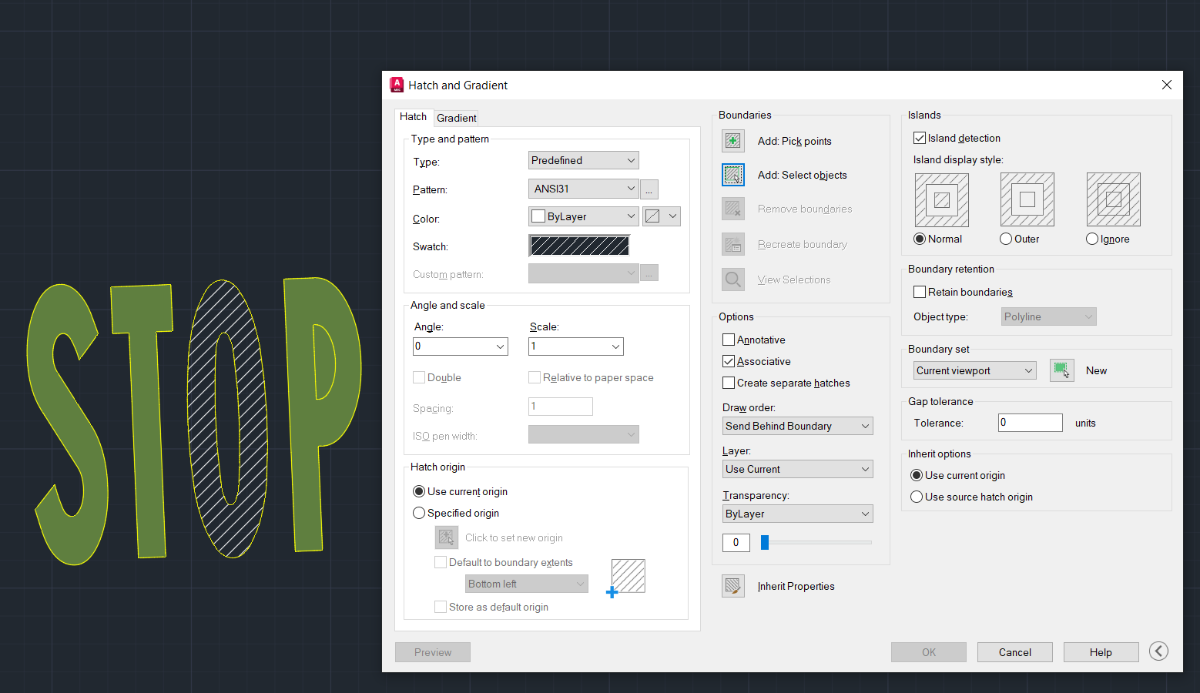Click the Cancel button

coord(1015,652)
